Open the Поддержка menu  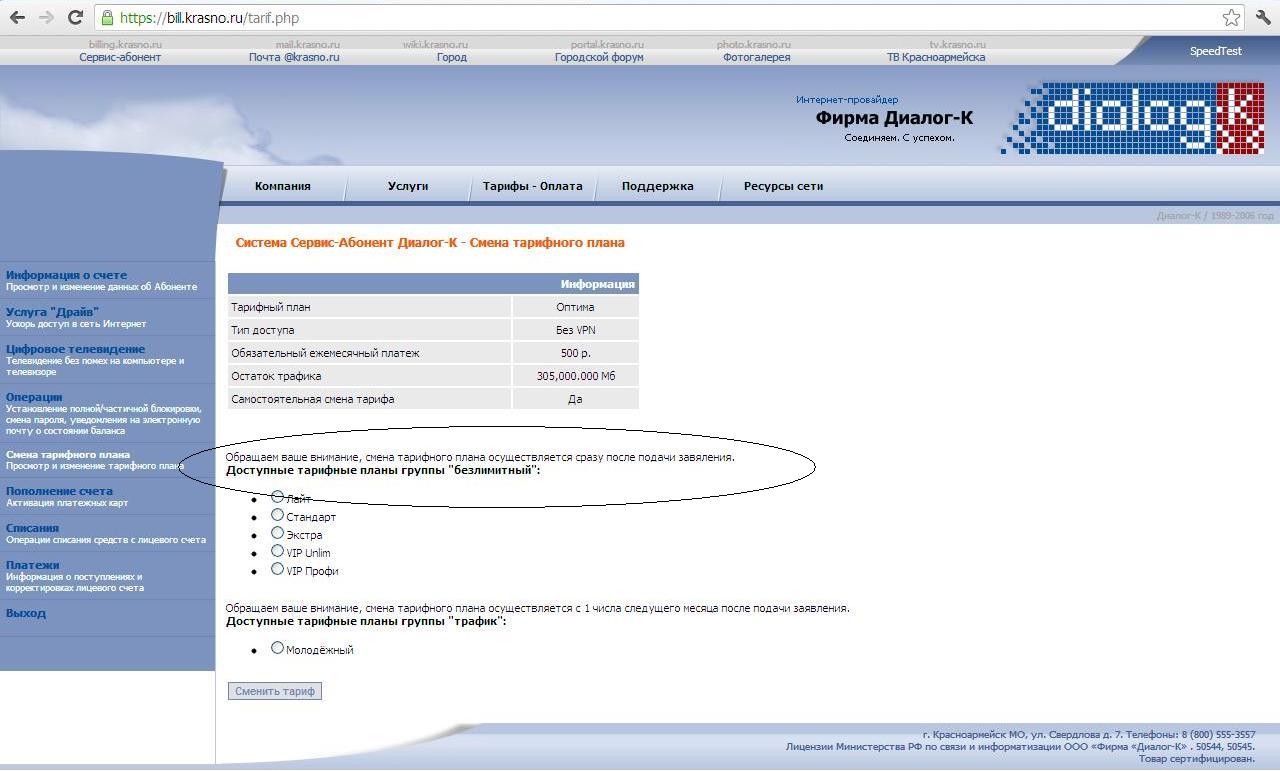click(x=657, y=186)
